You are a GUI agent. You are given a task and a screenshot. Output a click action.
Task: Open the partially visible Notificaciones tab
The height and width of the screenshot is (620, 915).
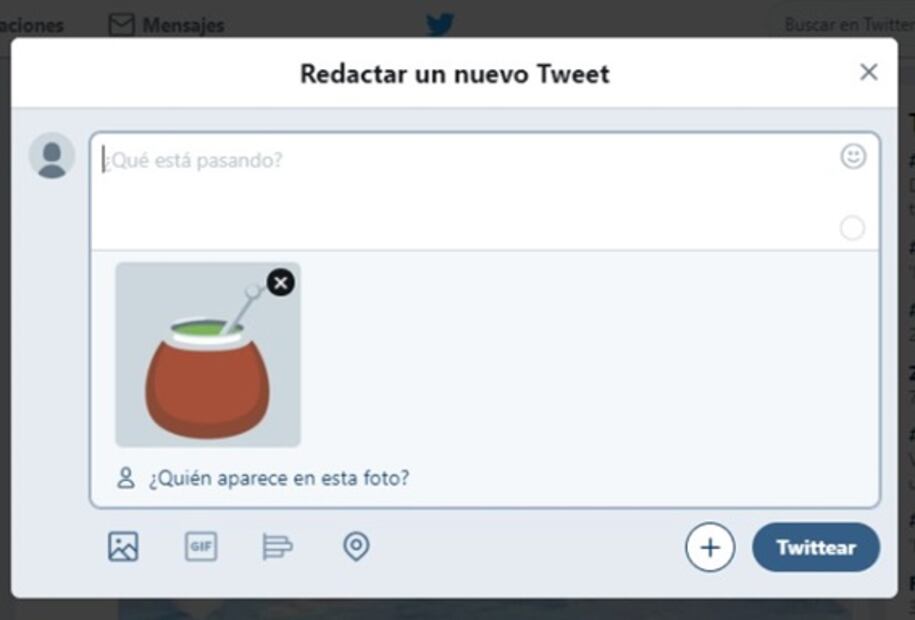click(x=32, y=26)
